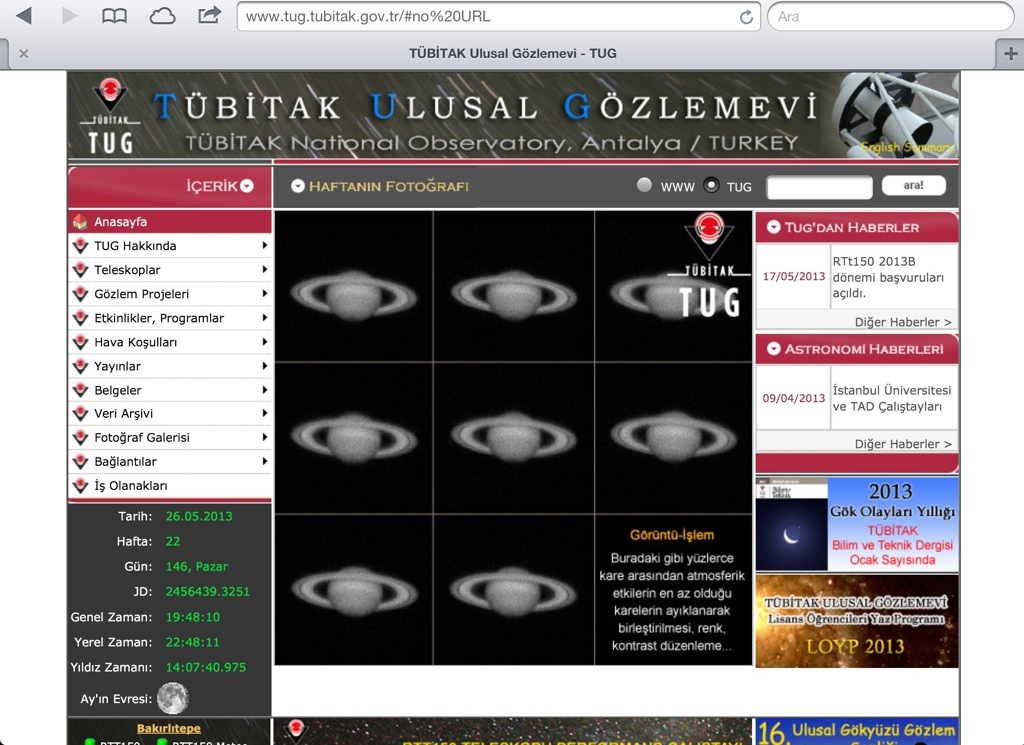Open Diğer Haberler under TUG'dan Haberler
The height and width of the screenshot is (745, 1024).
(x=902, y=322)
